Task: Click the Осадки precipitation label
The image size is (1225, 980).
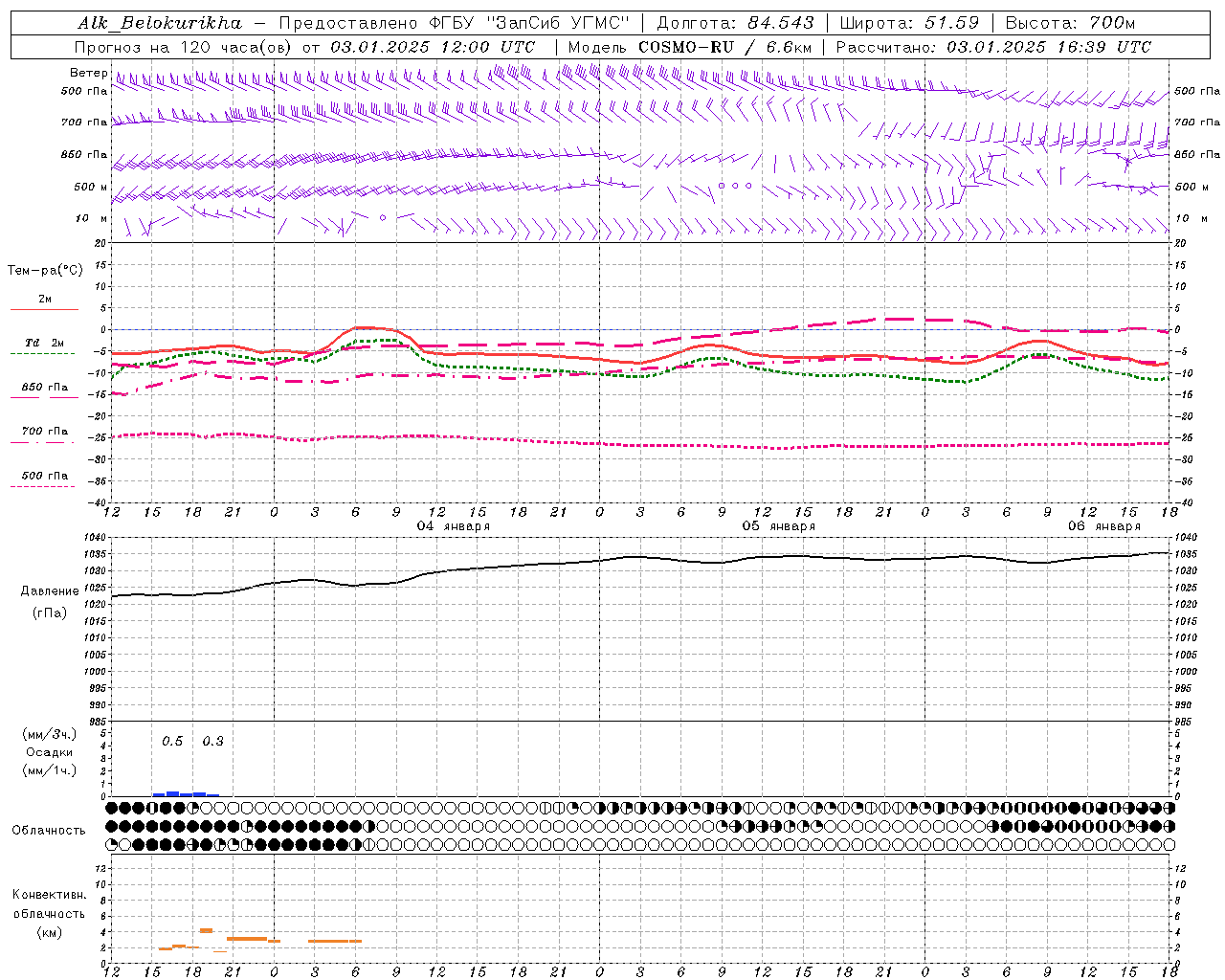Action: [50, 752]
